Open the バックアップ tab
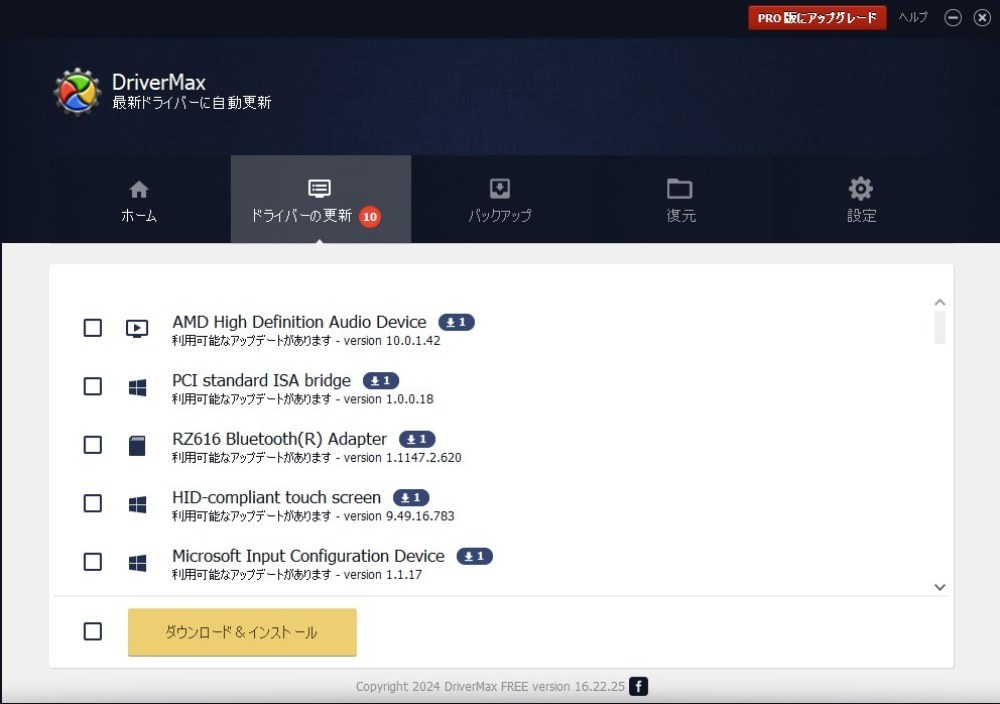 pos(500,200)
